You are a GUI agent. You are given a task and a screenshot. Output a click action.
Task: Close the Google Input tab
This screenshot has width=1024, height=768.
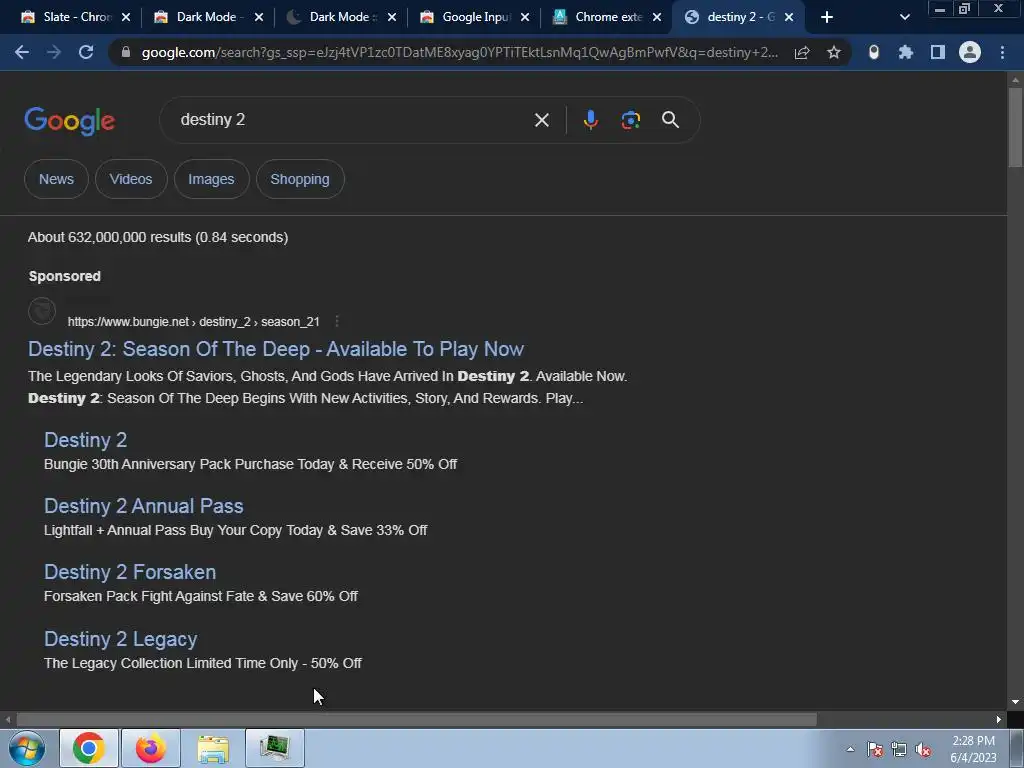pyautogui.click(x=525, y=18)
